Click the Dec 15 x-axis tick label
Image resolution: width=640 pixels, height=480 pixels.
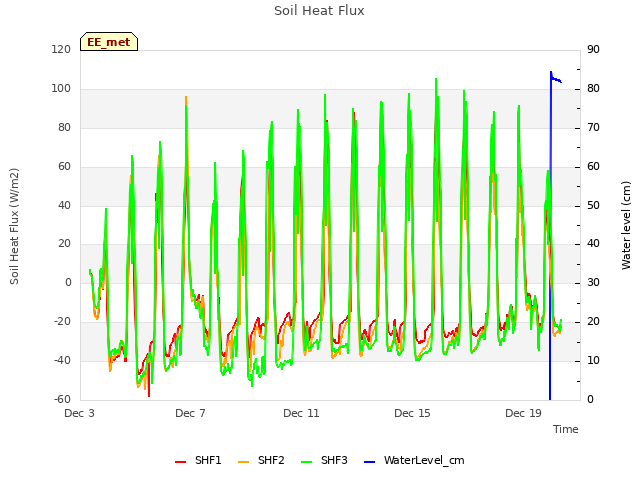(x=412, y=413)
